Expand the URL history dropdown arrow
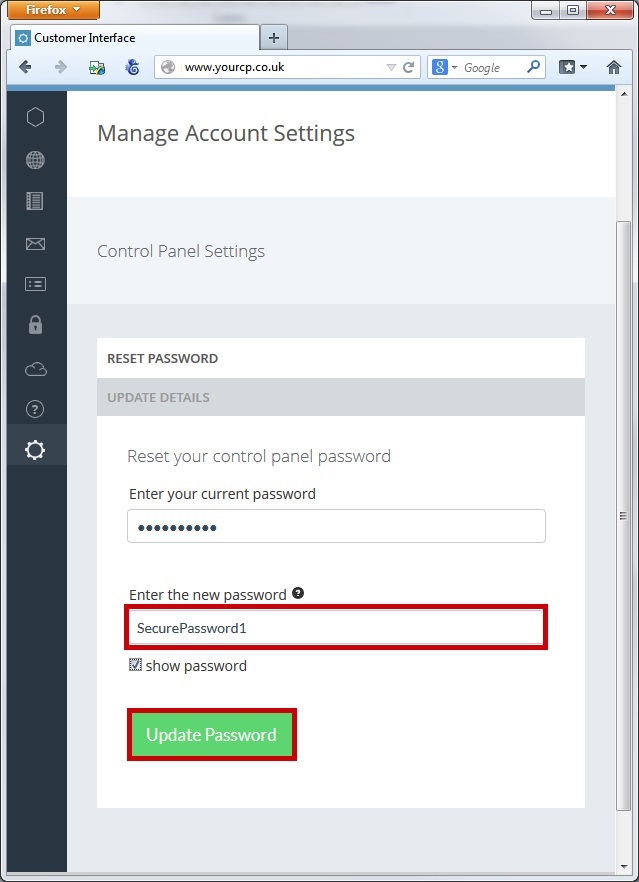 tap(391, 68)
